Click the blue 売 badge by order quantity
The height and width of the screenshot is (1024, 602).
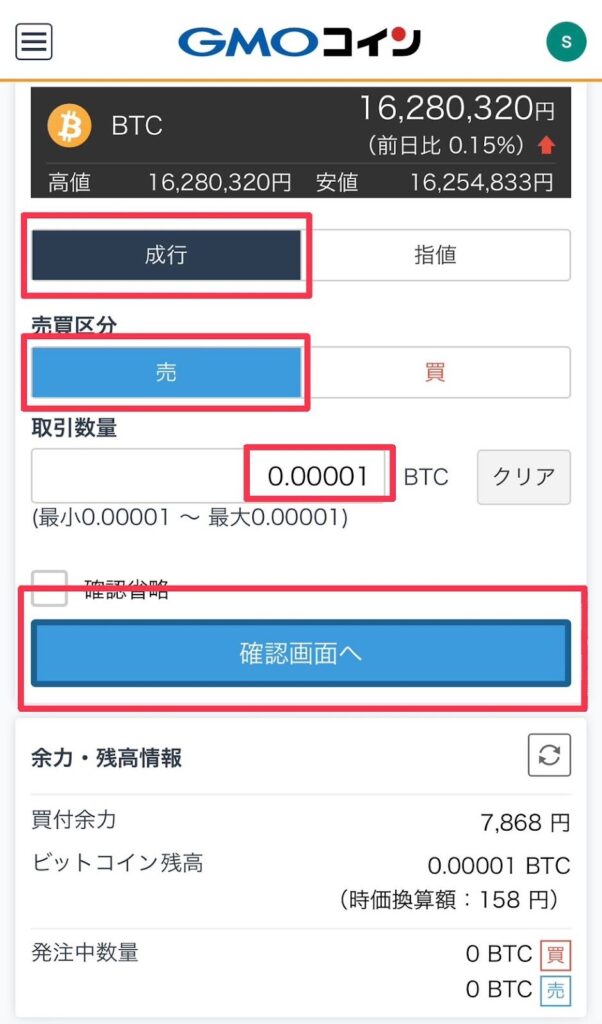pyautogui.click(x=555, y=990)
